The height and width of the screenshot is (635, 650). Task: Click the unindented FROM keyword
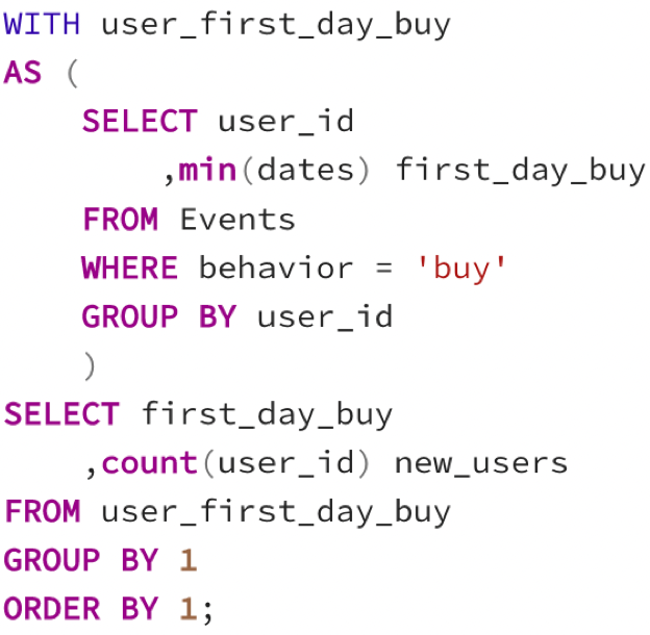[42, 511]
